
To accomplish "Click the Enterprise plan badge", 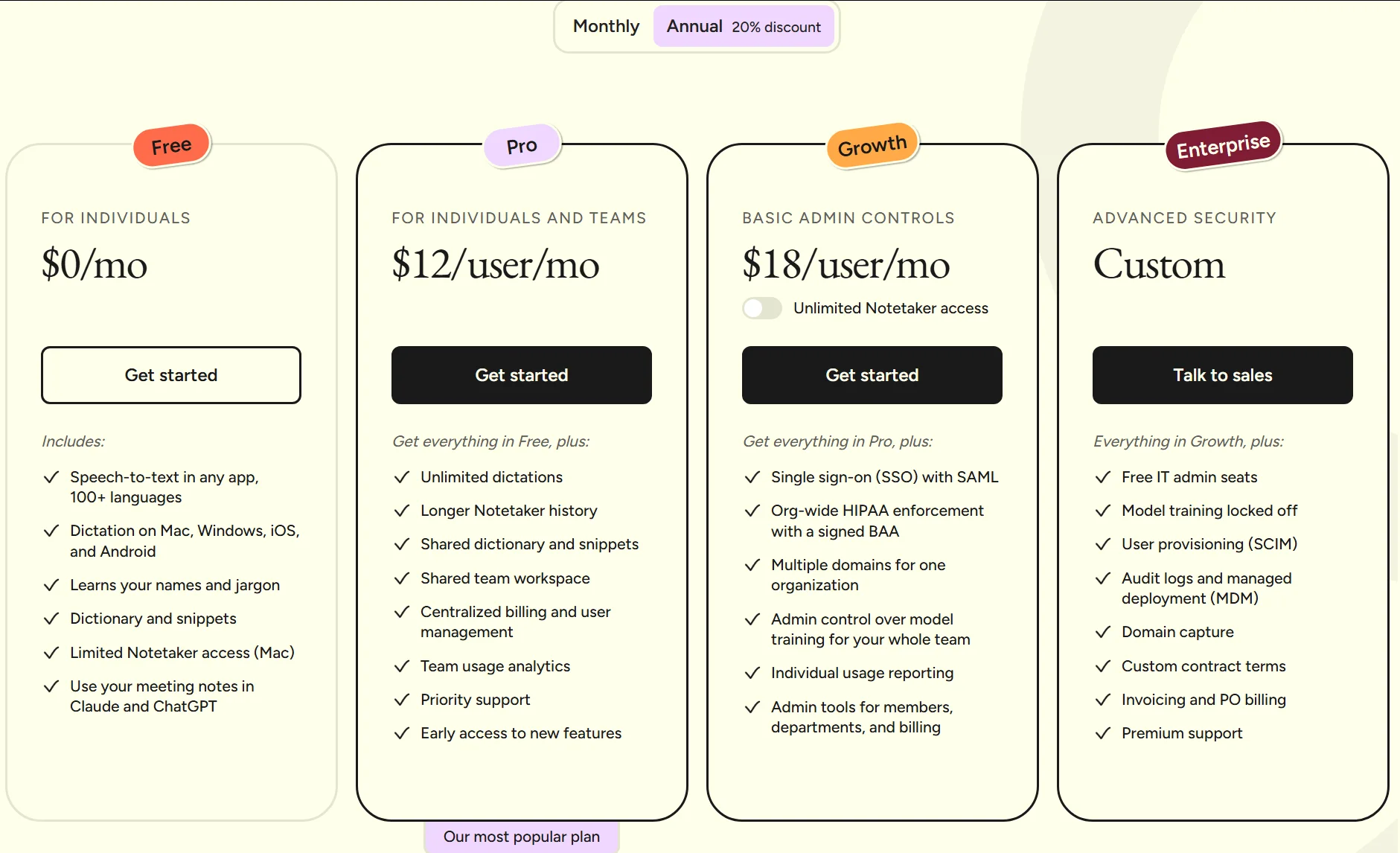I will point(1223,145).
